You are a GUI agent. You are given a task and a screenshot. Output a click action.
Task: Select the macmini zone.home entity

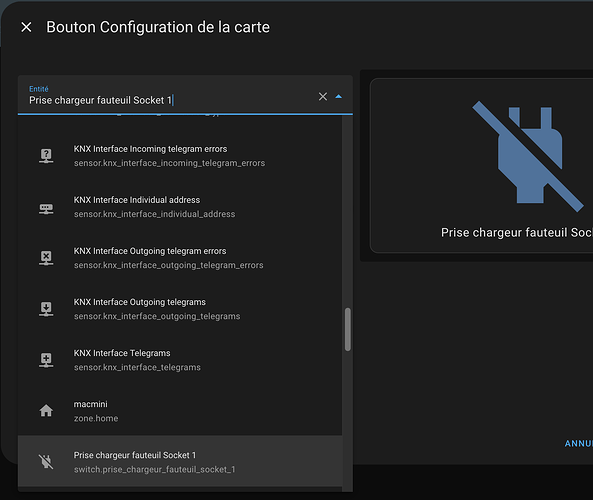180,411
